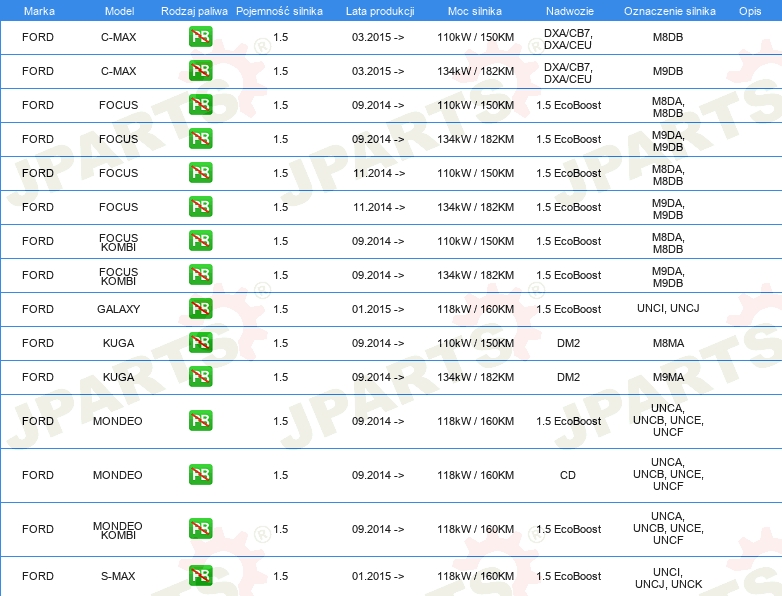782x596 pixels.
Task: Click 1.5 engine capacity in the S-MAX row
Action: [281, 576]
